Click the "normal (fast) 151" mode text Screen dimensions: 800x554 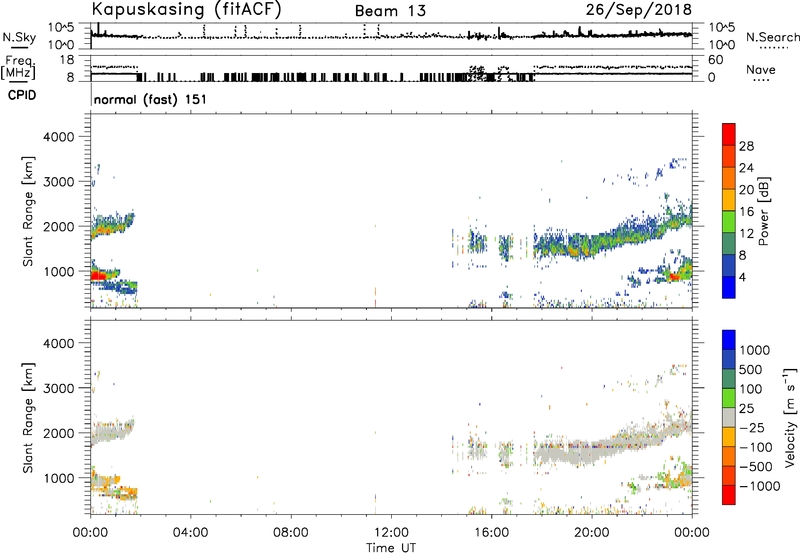[151, 99]
